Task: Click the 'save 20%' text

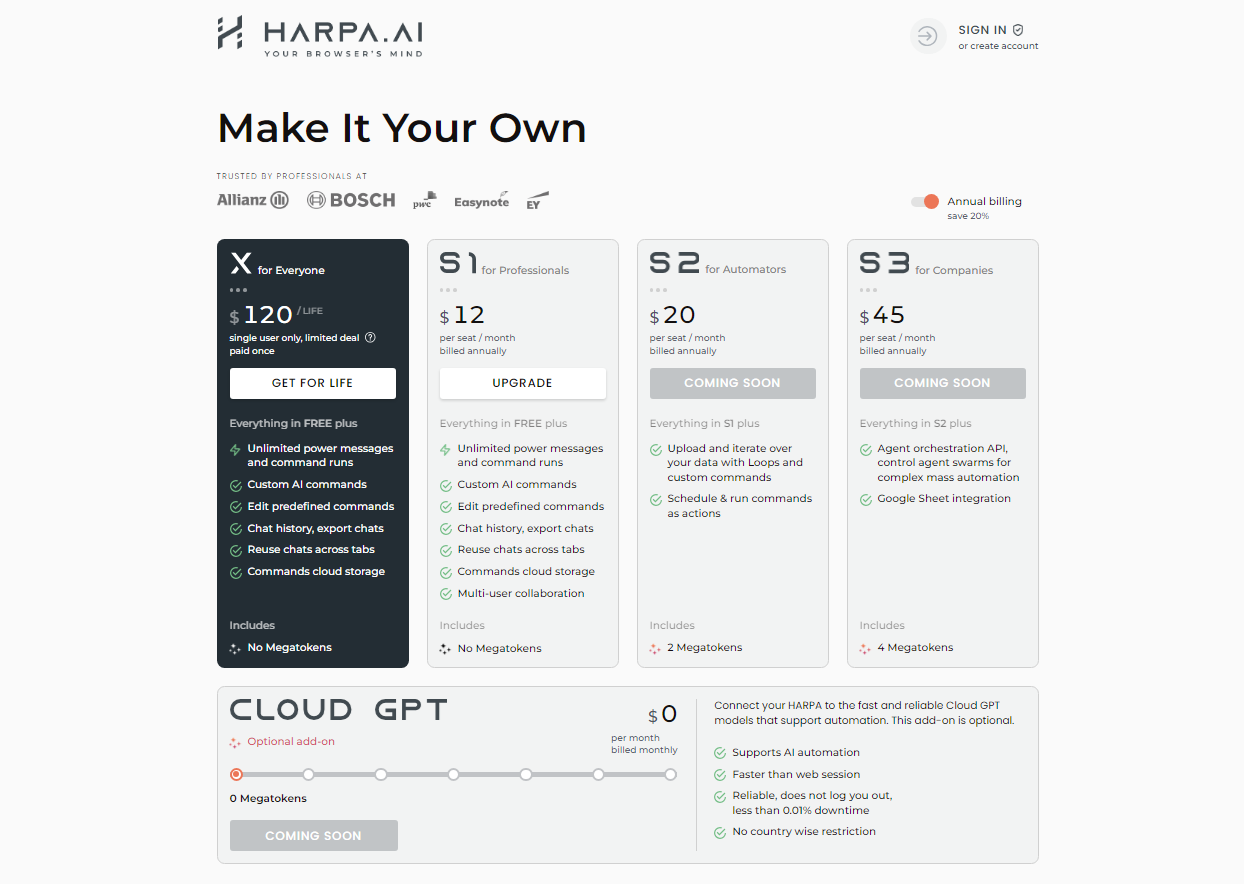Action: click(x=968, y=216)
